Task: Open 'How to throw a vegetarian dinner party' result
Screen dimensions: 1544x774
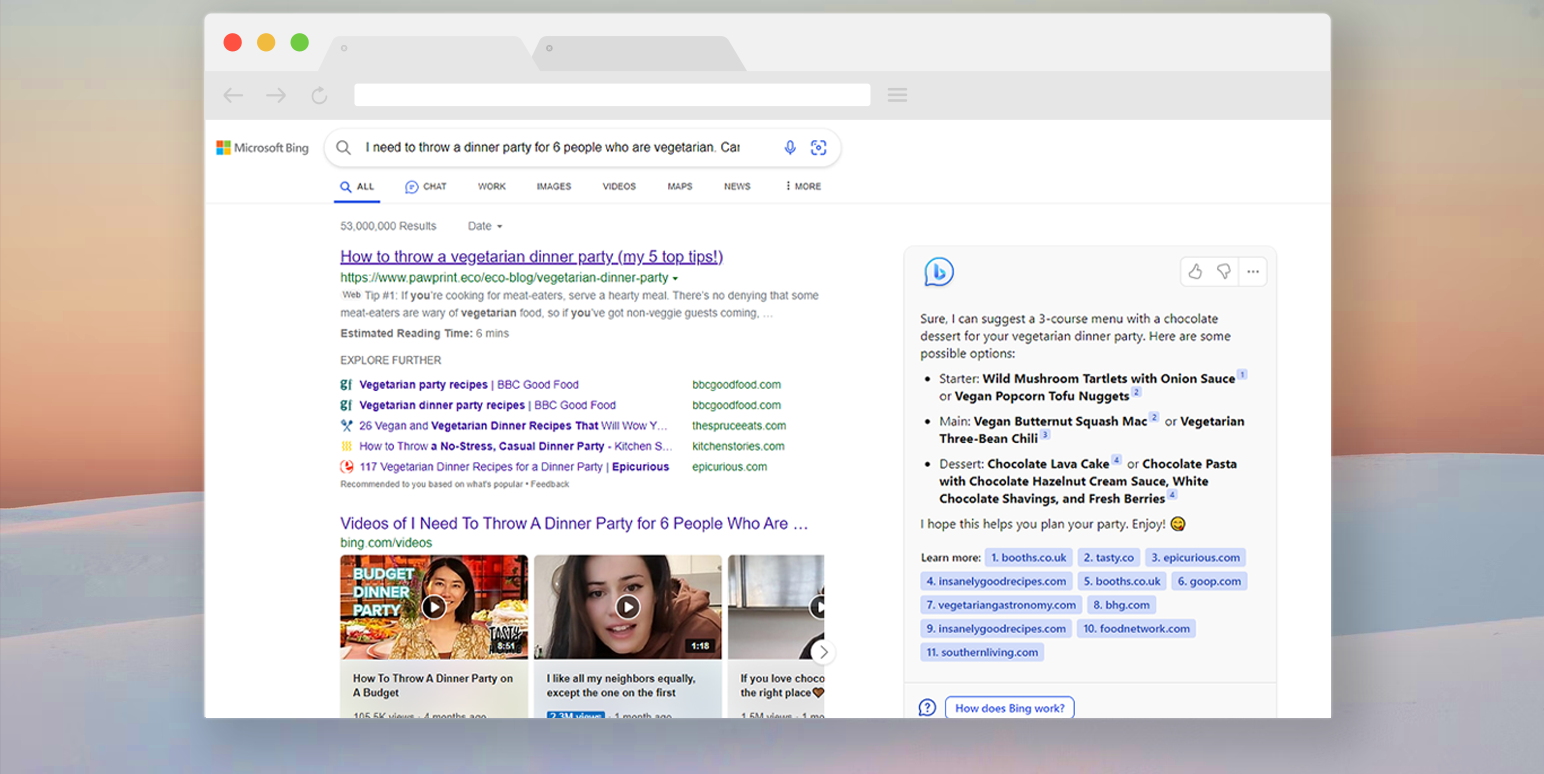Action: (531, 257)
